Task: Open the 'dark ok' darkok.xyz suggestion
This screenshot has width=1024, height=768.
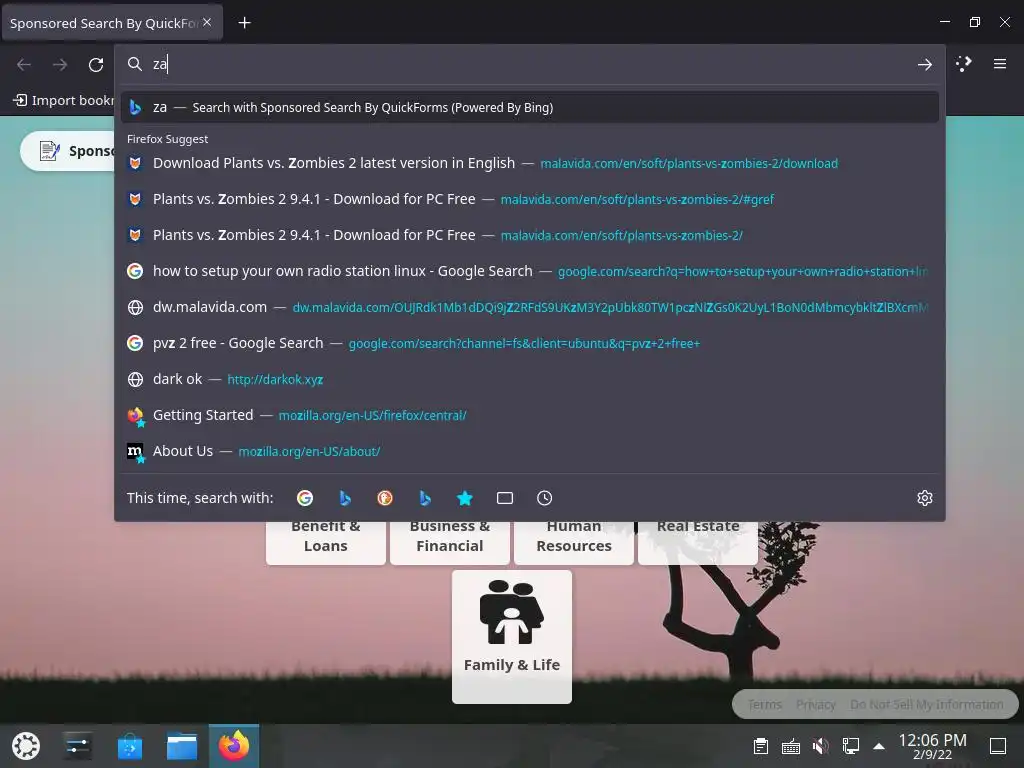Action: coord(530,379)
